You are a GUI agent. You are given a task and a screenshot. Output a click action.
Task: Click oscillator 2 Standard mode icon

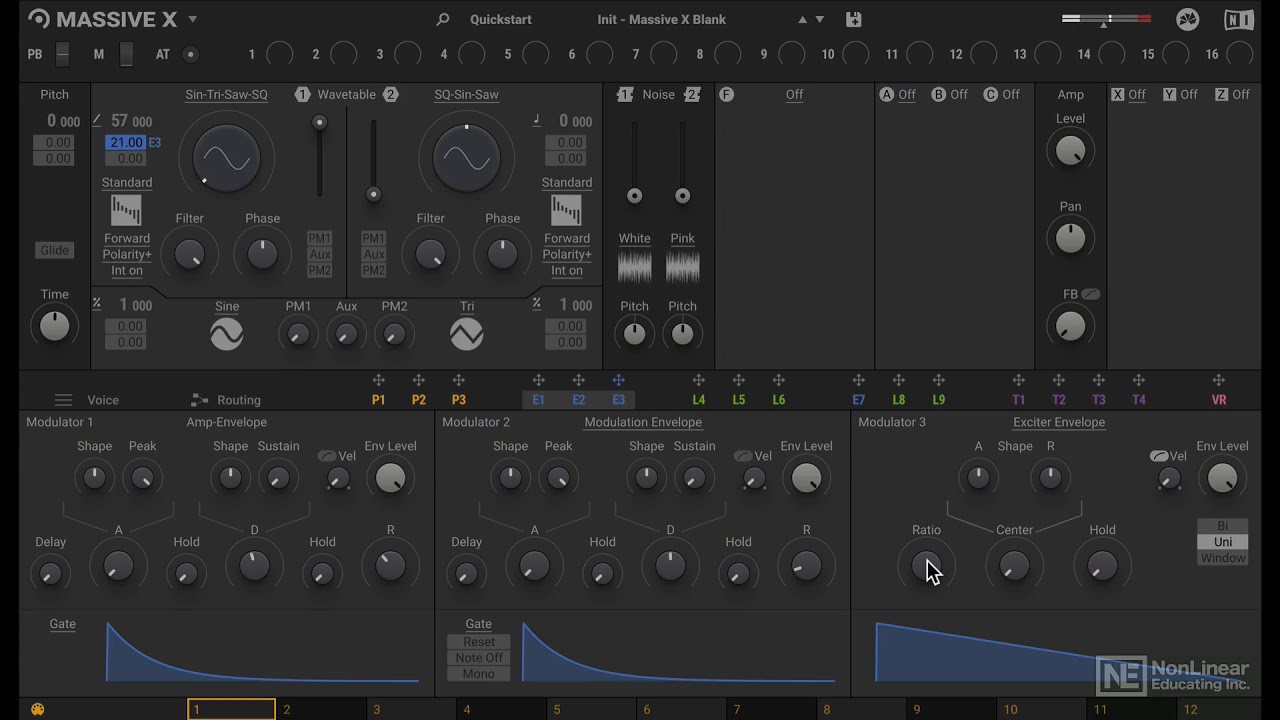566,210
